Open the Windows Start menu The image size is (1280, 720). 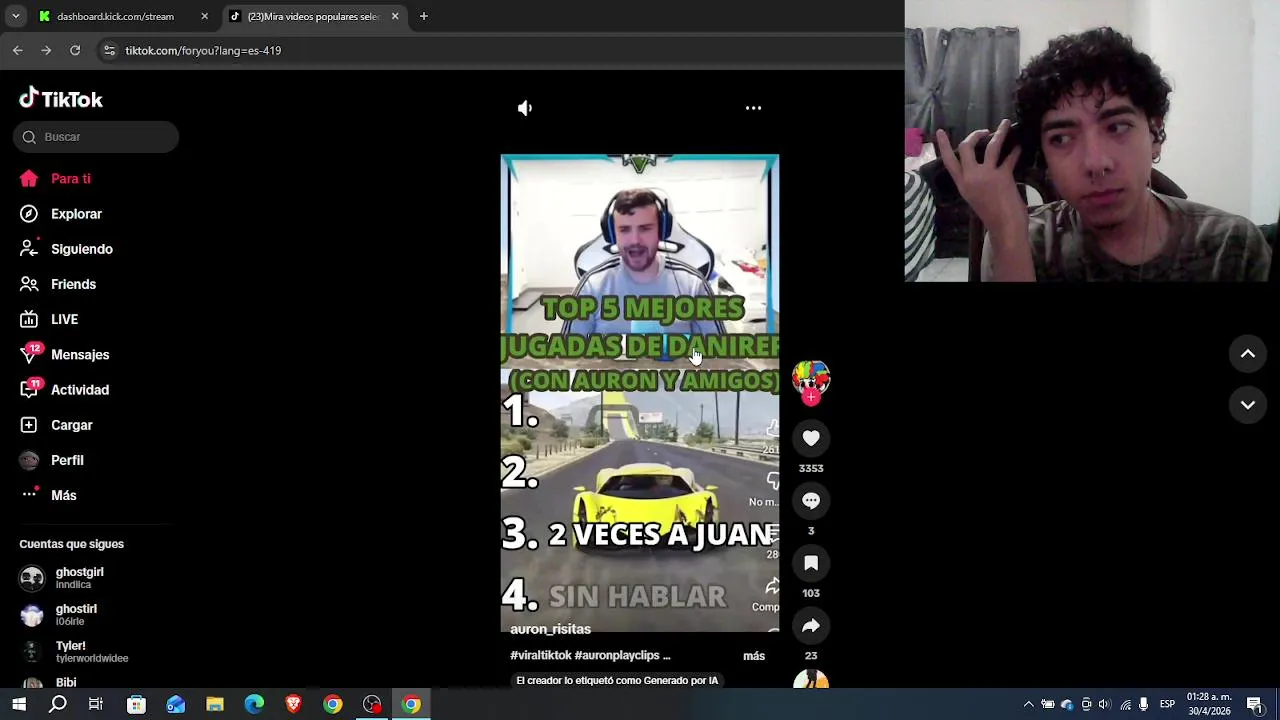[19, 704]
